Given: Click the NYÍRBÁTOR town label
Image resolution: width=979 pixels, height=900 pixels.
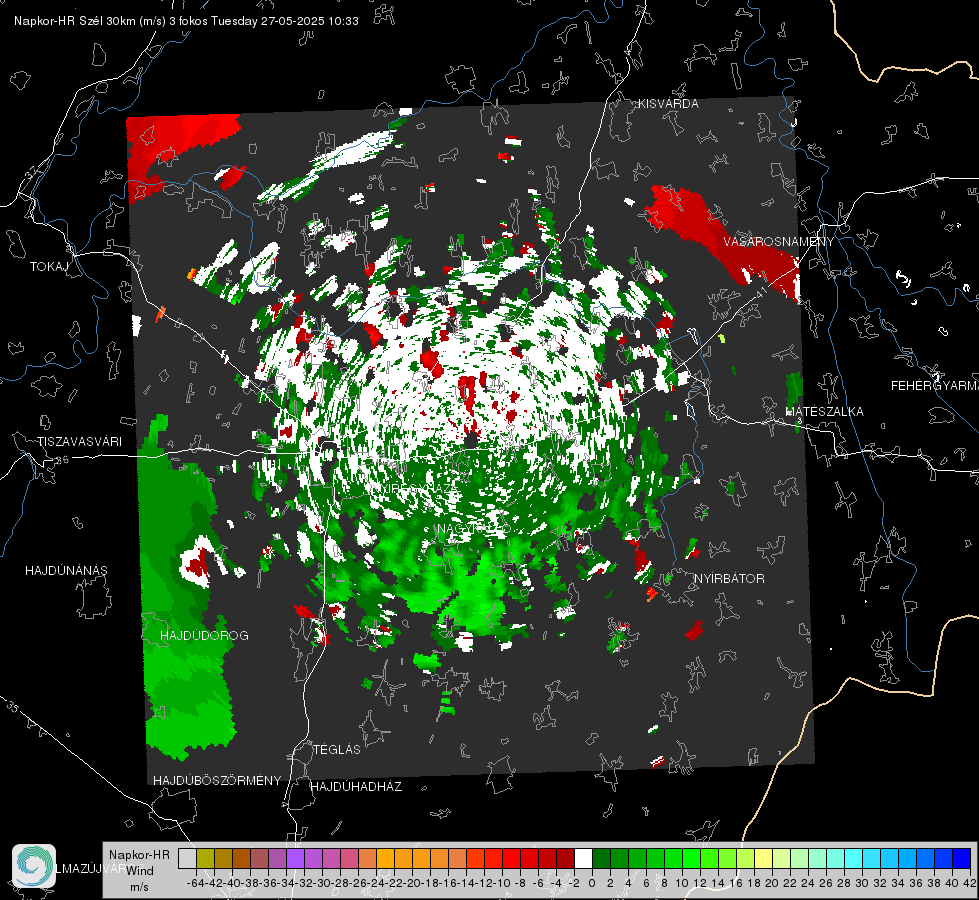Looking at the screenshot, I should (x=729, y=578).
